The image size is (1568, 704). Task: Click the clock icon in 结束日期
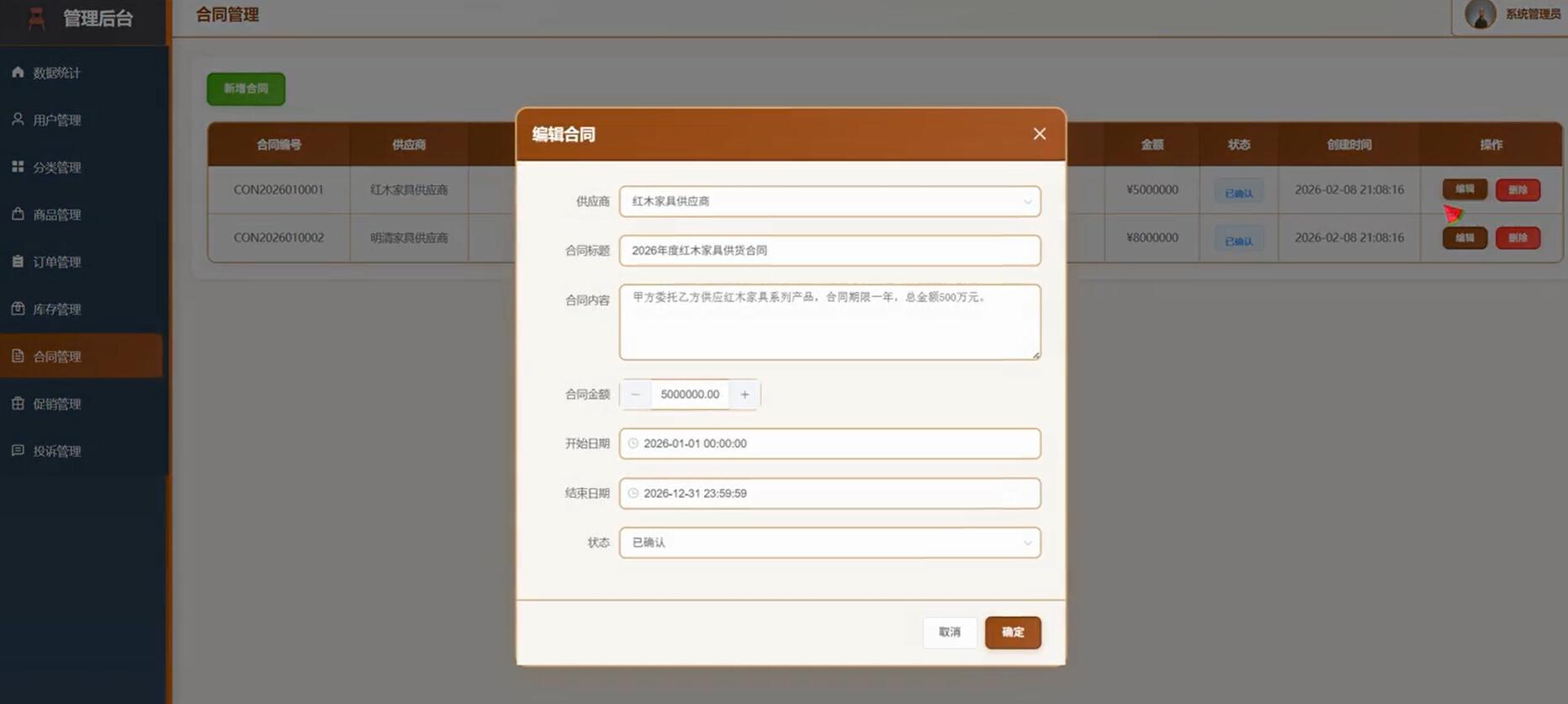coord(633,494)
